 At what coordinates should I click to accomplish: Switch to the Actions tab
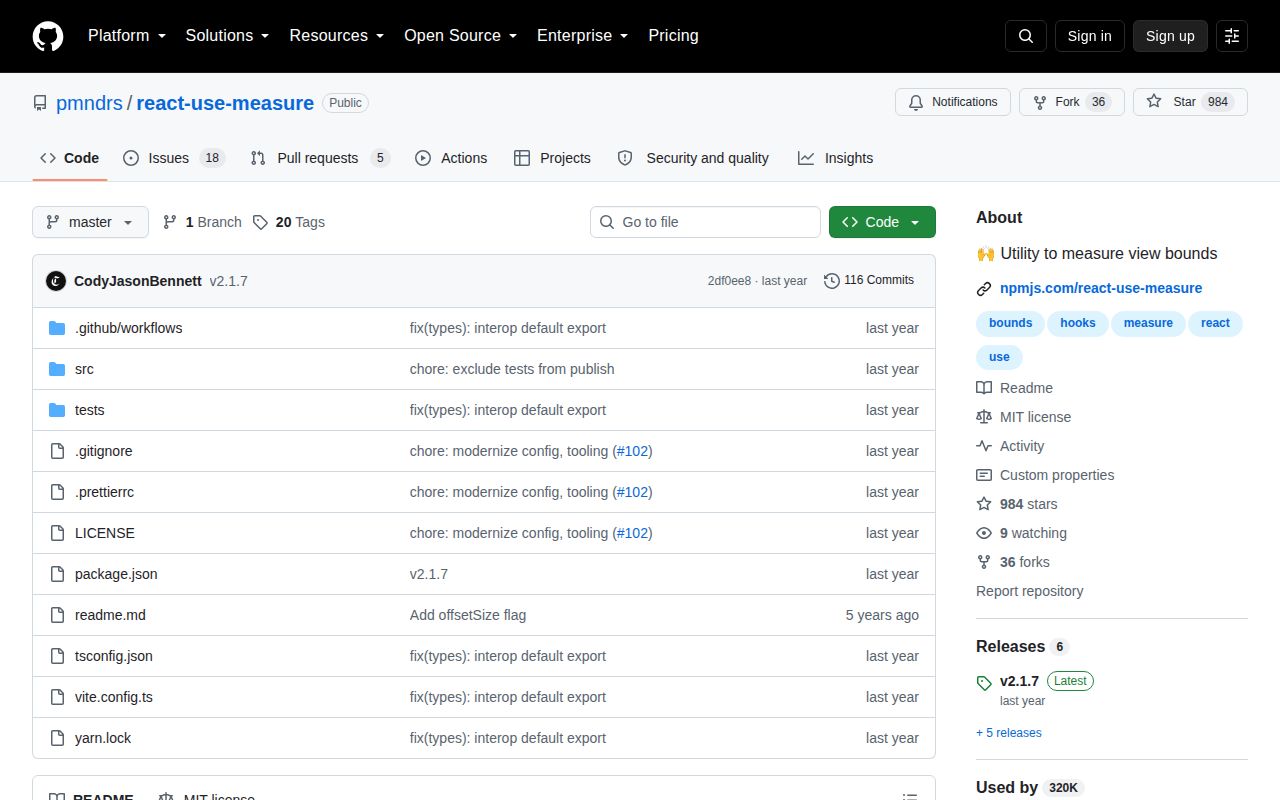click(451, 158)
